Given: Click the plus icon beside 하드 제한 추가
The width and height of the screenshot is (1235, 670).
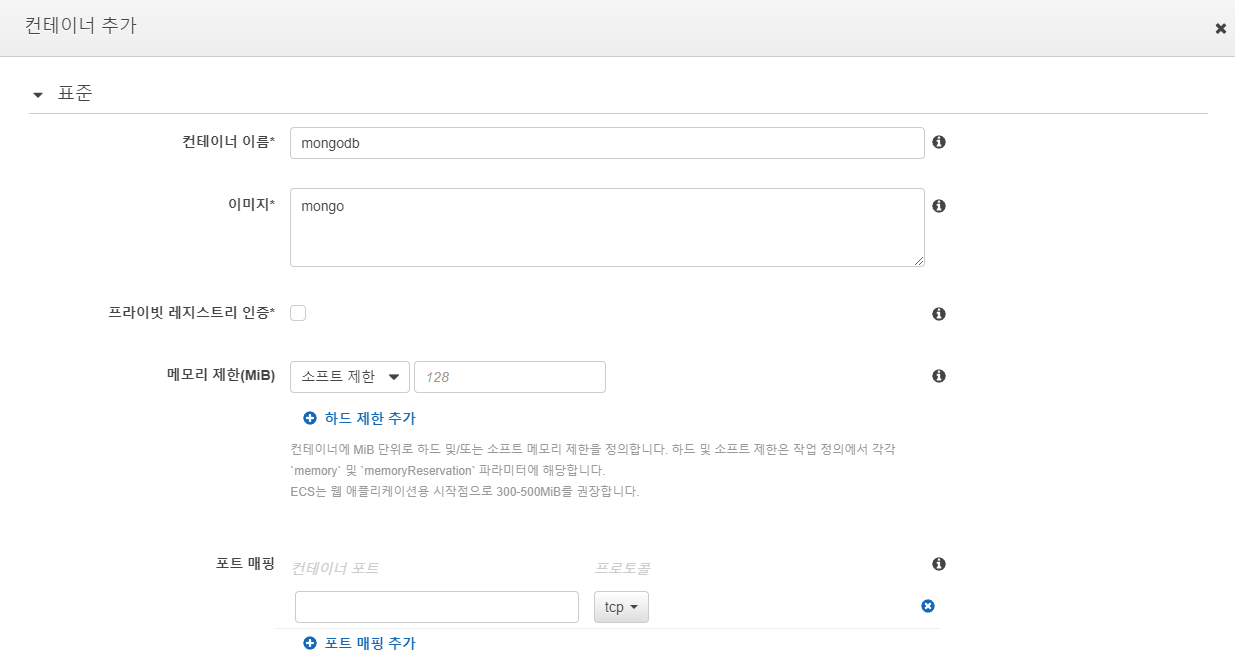Looking at the screenshot, I should click(x=310, y=418).
